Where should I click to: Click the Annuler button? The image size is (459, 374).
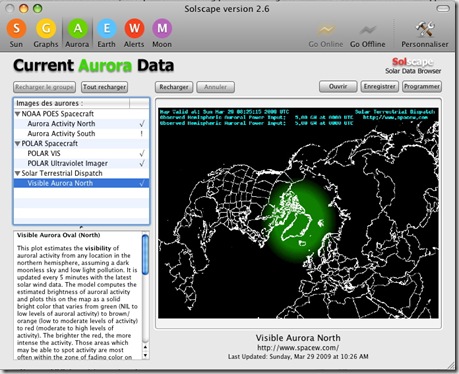(x=215, y=87)
